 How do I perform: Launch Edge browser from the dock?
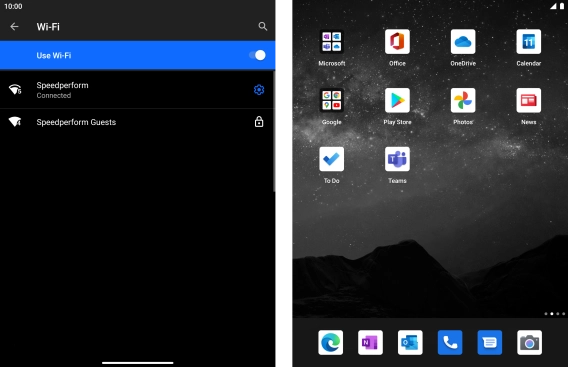(330, 342)
